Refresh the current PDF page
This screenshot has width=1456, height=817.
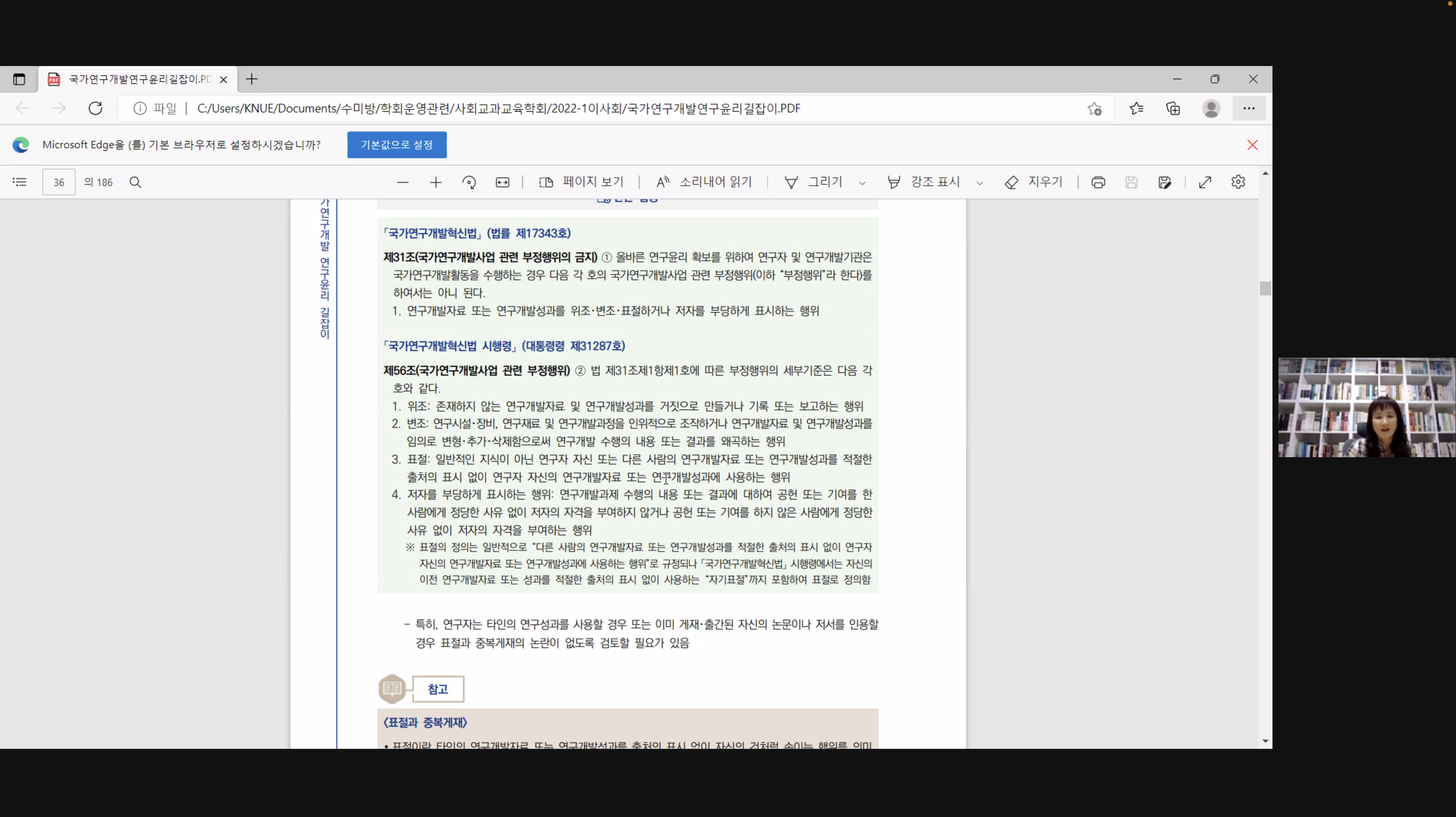pos(95,108)
